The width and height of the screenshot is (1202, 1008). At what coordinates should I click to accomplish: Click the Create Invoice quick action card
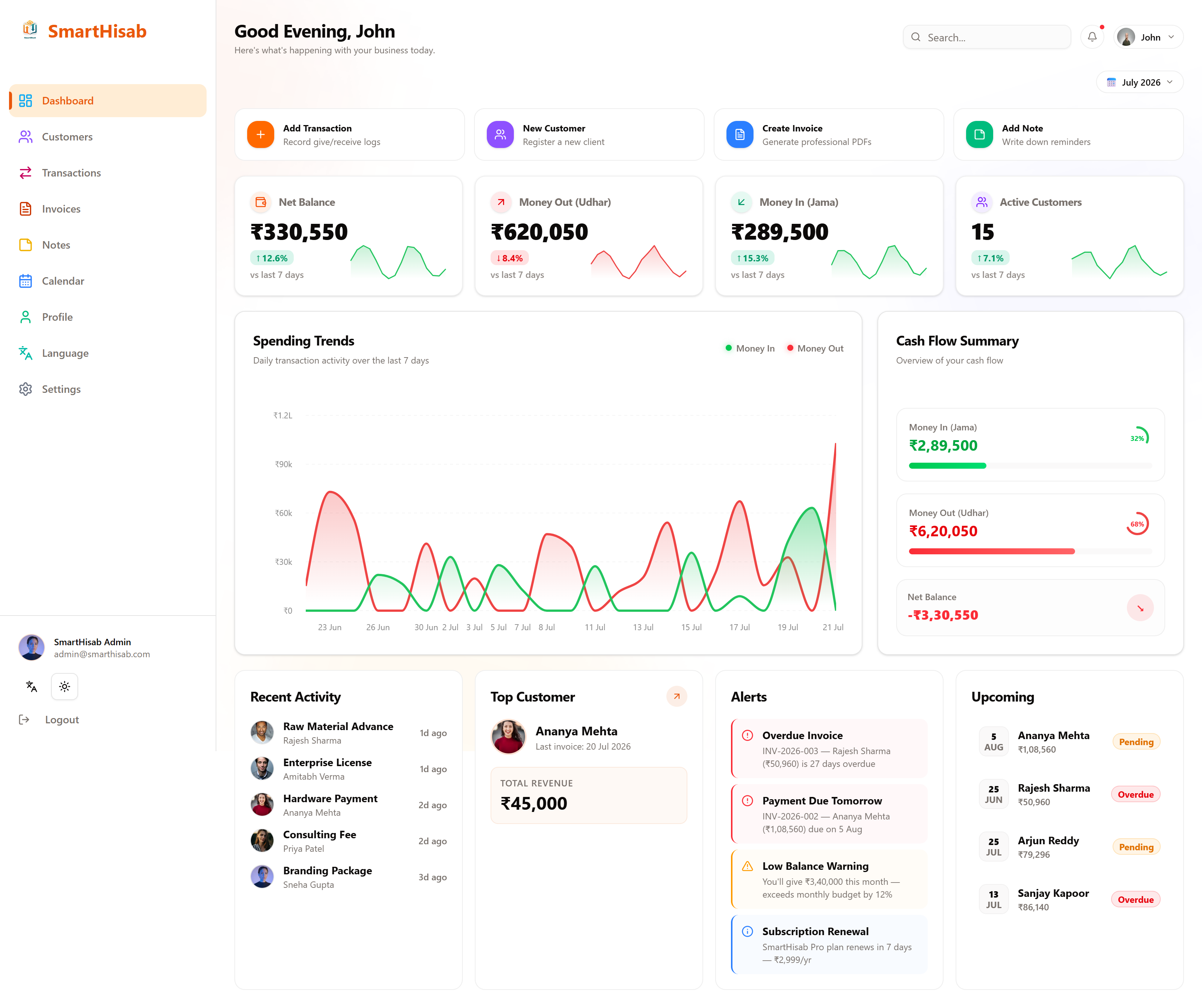pyautogui.click(x=829, y=134)
